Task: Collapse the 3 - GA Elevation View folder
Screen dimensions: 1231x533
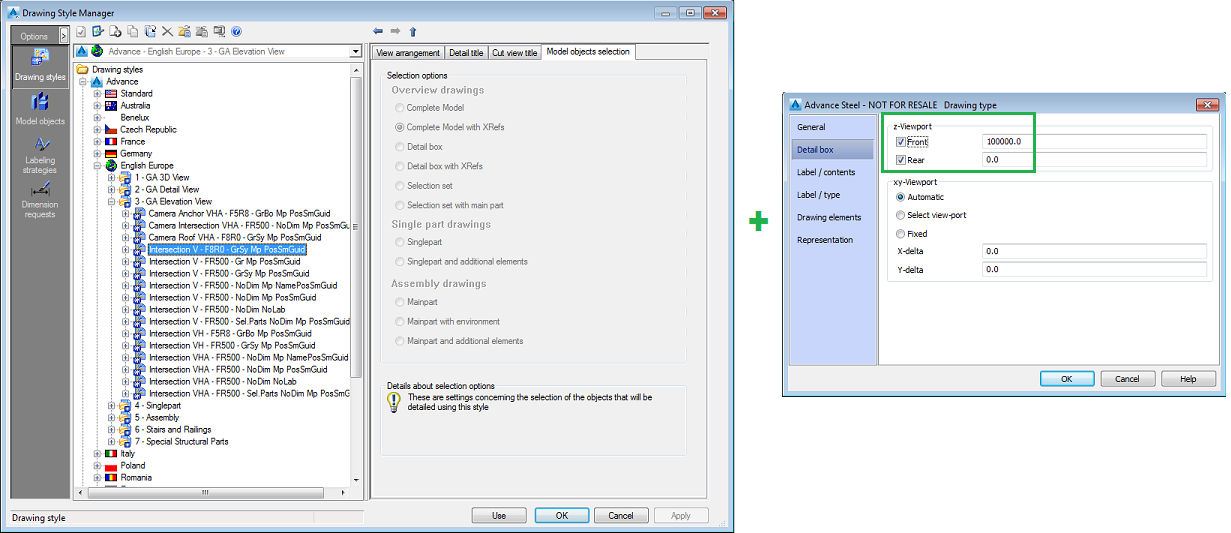Action: pos(112,202)
